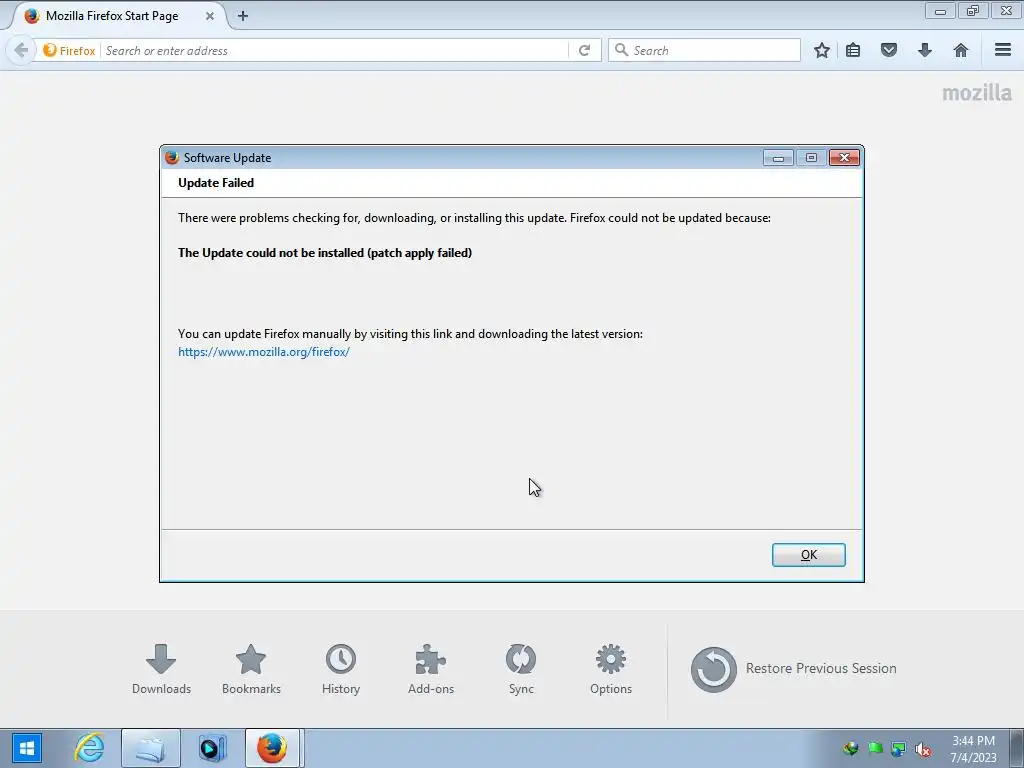Click Restore Previous Session button
The height and width of the screenshot is (768, 1024).
[x=793, y=669]
